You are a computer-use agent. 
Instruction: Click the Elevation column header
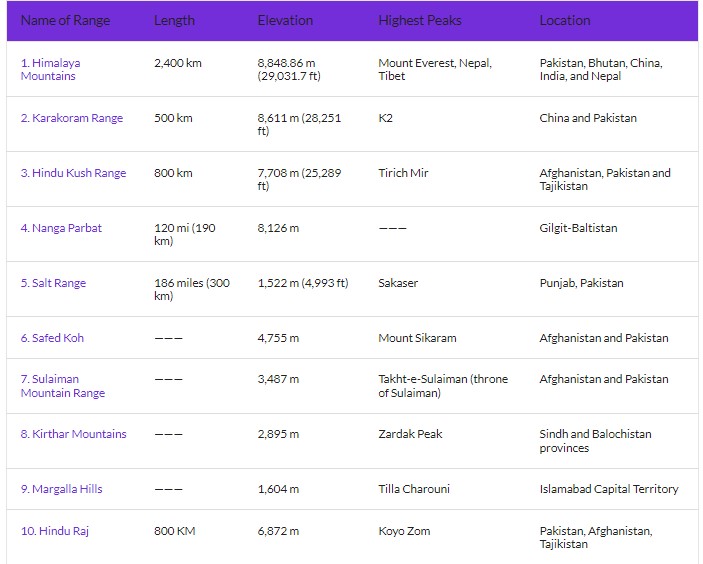tap(285, 21)
